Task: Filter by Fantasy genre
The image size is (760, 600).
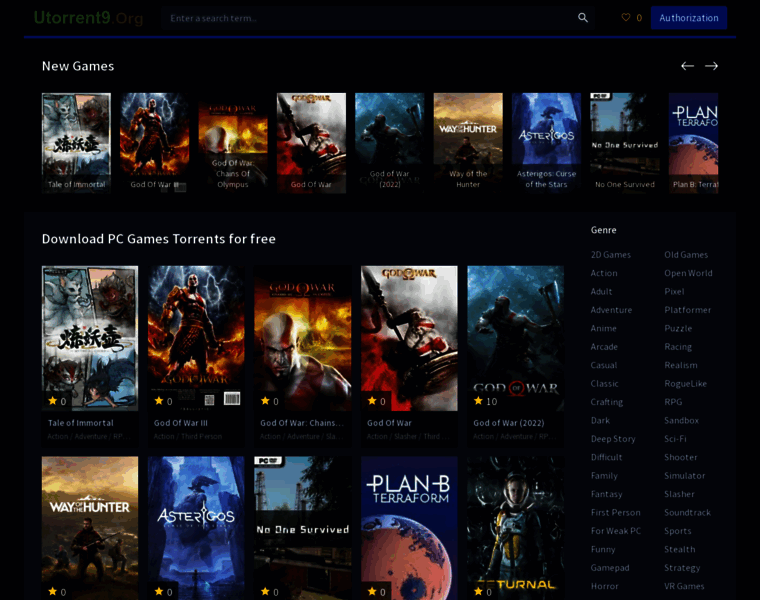Action: point(606,494)
